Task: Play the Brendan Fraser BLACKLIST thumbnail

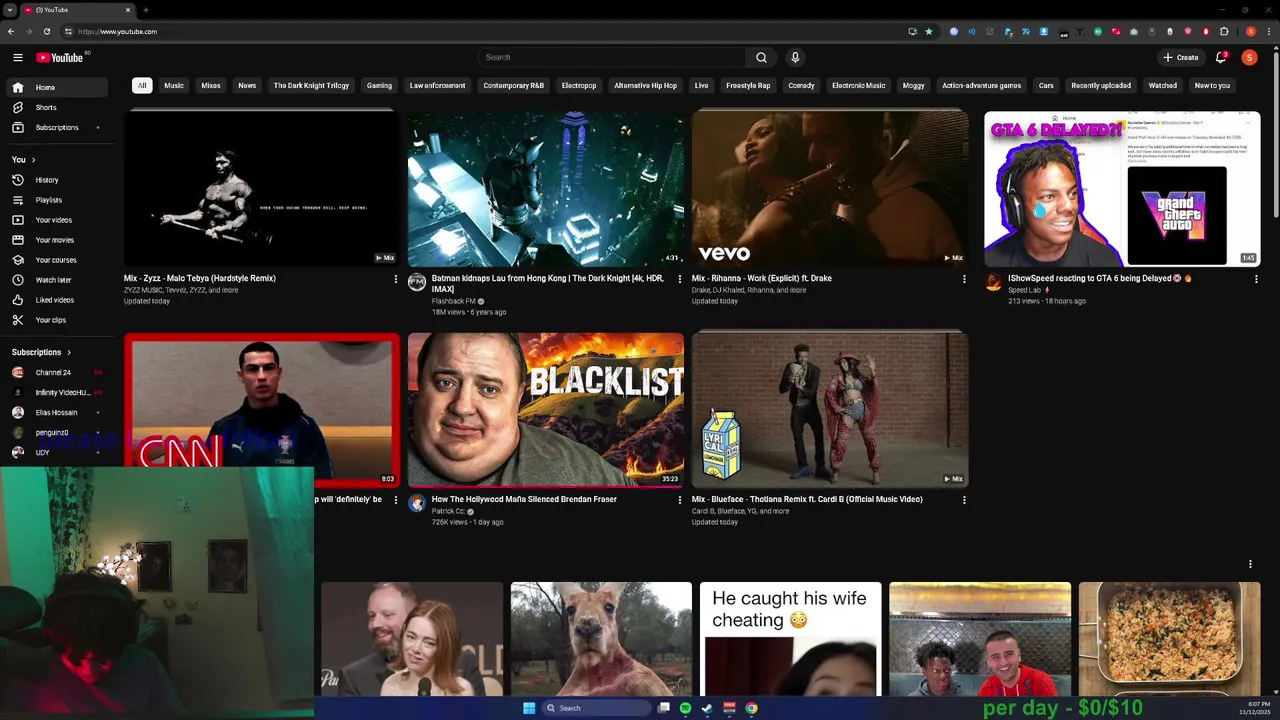Action: 546,410
